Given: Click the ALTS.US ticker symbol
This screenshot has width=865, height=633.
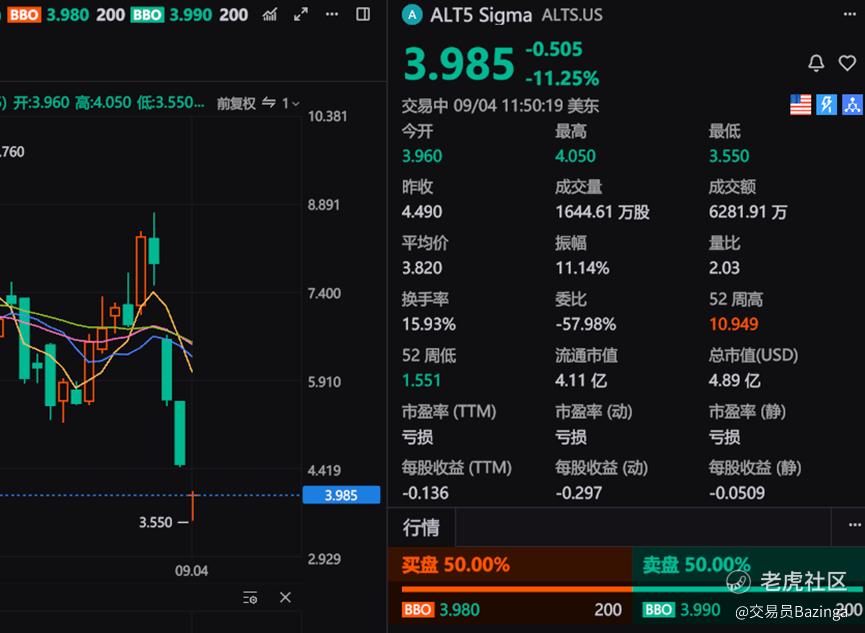Looking at the screenshot, I should tap(572, 15).
